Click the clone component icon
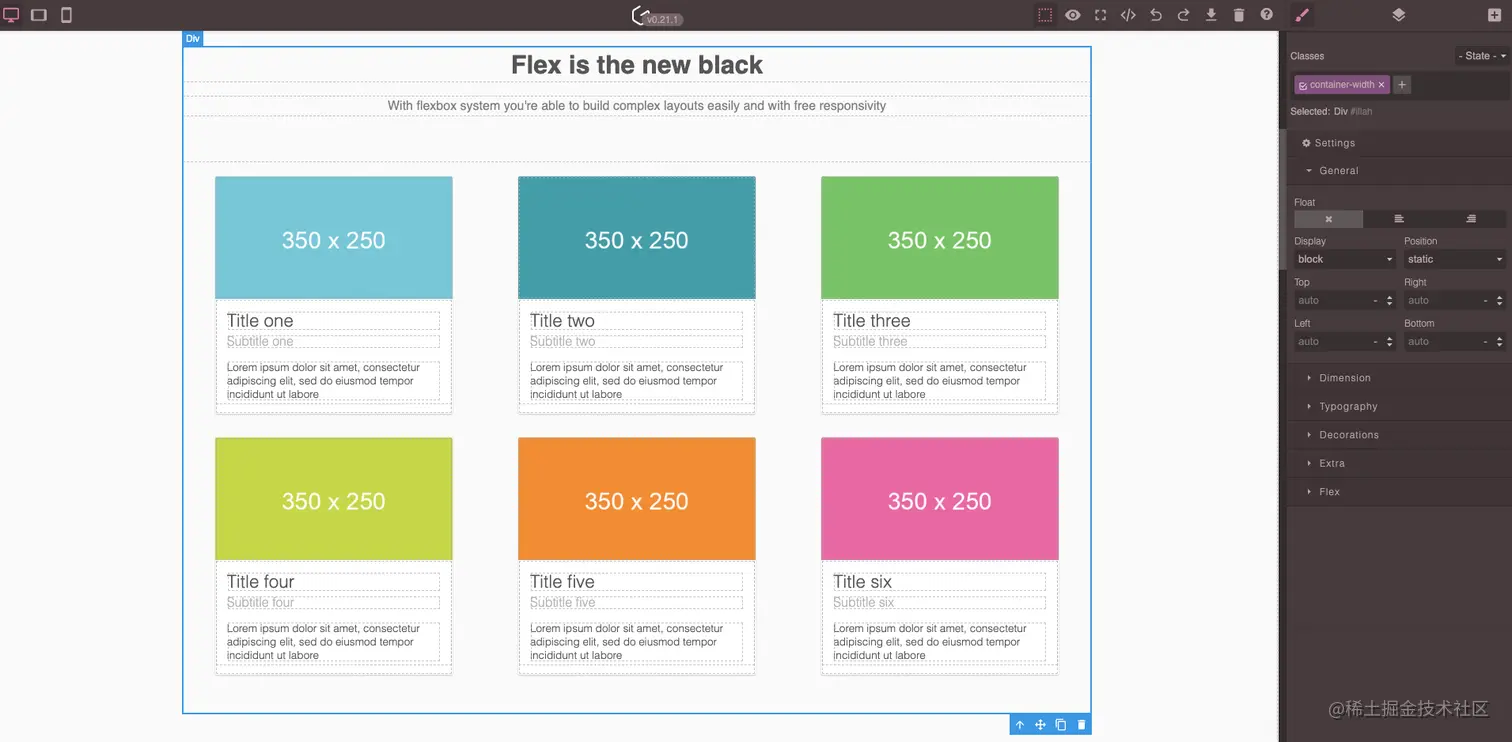 click(1061, 725)
